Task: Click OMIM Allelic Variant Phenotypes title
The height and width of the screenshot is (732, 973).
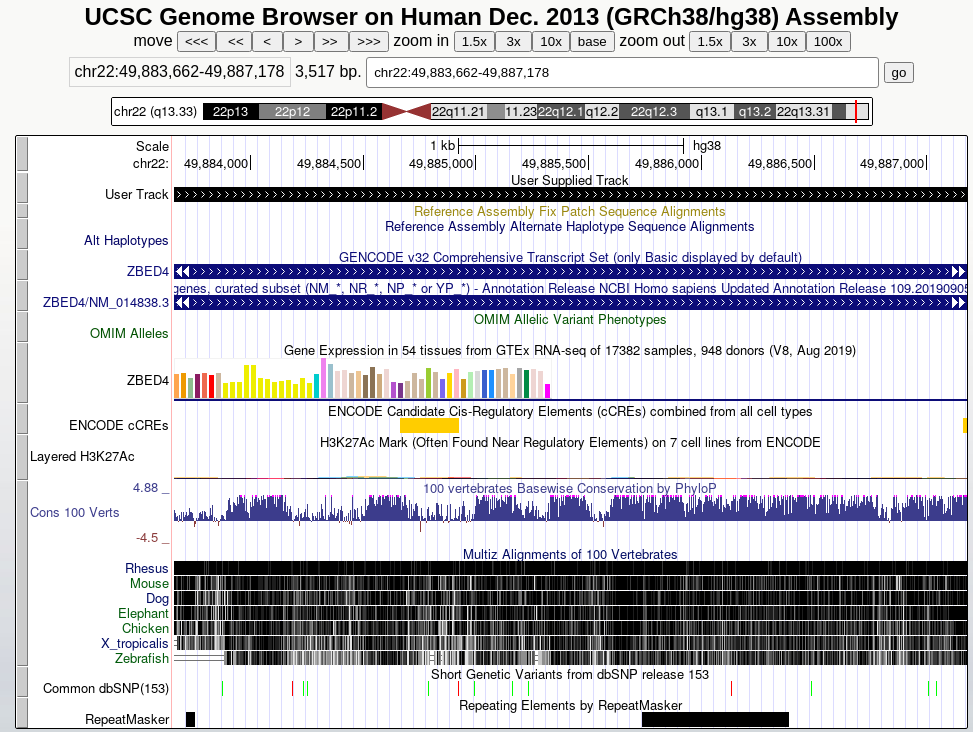Action: tap(570, 319)
